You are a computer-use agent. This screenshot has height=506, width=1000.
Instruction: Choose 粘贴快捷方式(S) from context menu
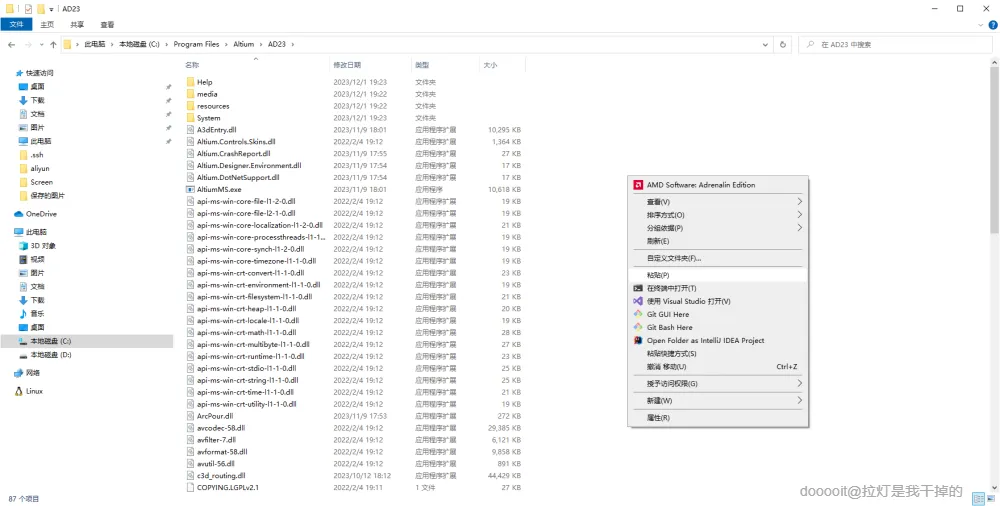[718, 353]
